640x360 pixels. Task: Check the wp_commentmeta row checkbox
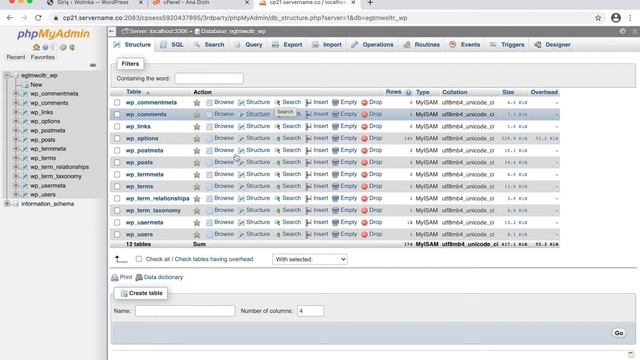(117, 102)
